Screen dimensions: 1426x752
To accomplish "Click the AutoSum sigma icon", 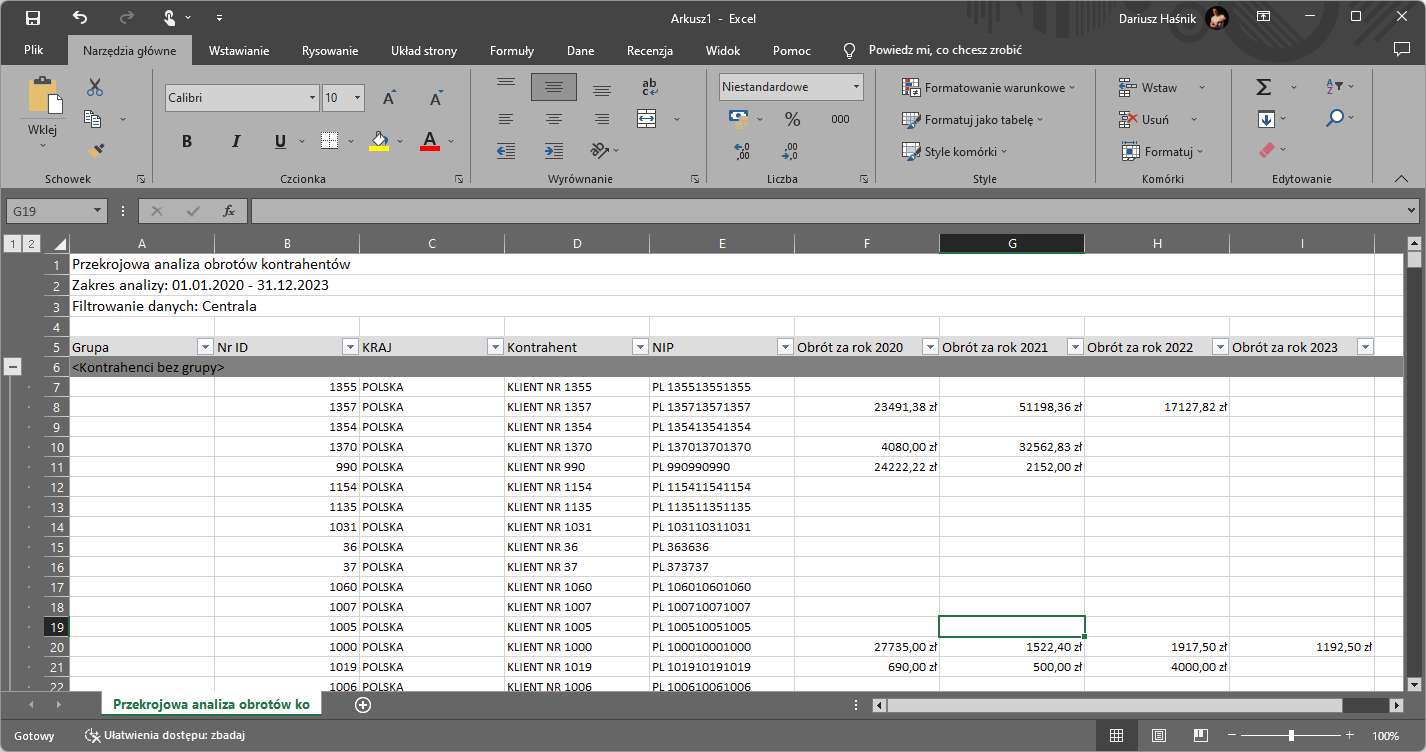I will coord(1264,88).
